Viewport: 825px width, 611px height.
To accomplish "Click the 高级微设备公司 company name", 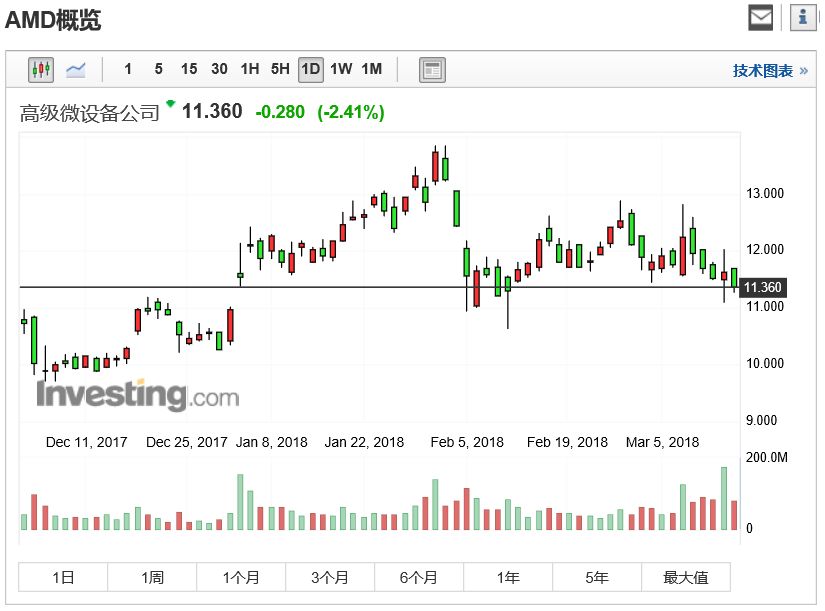I will pyautogui.click(x=90, y=113).
